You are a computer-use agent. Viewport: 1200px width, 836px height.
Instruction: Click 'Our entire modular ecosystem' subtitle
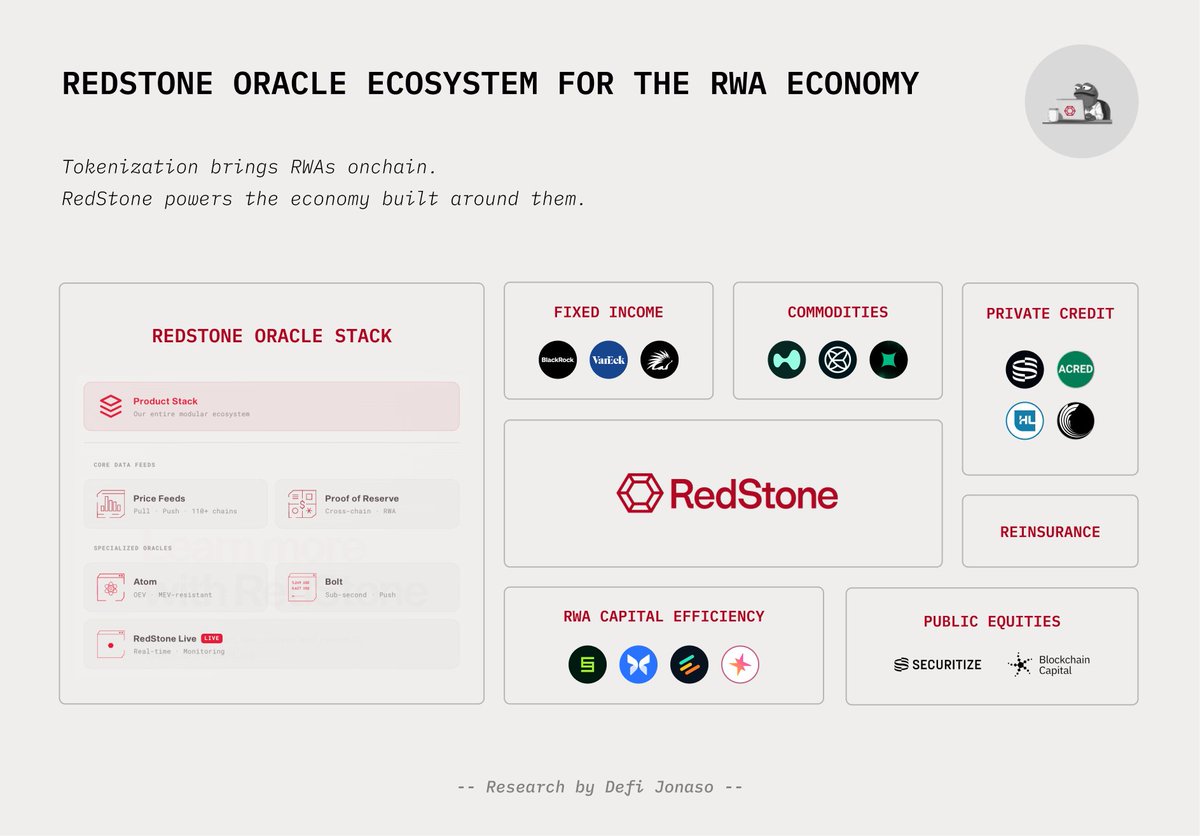click(191, 414)
